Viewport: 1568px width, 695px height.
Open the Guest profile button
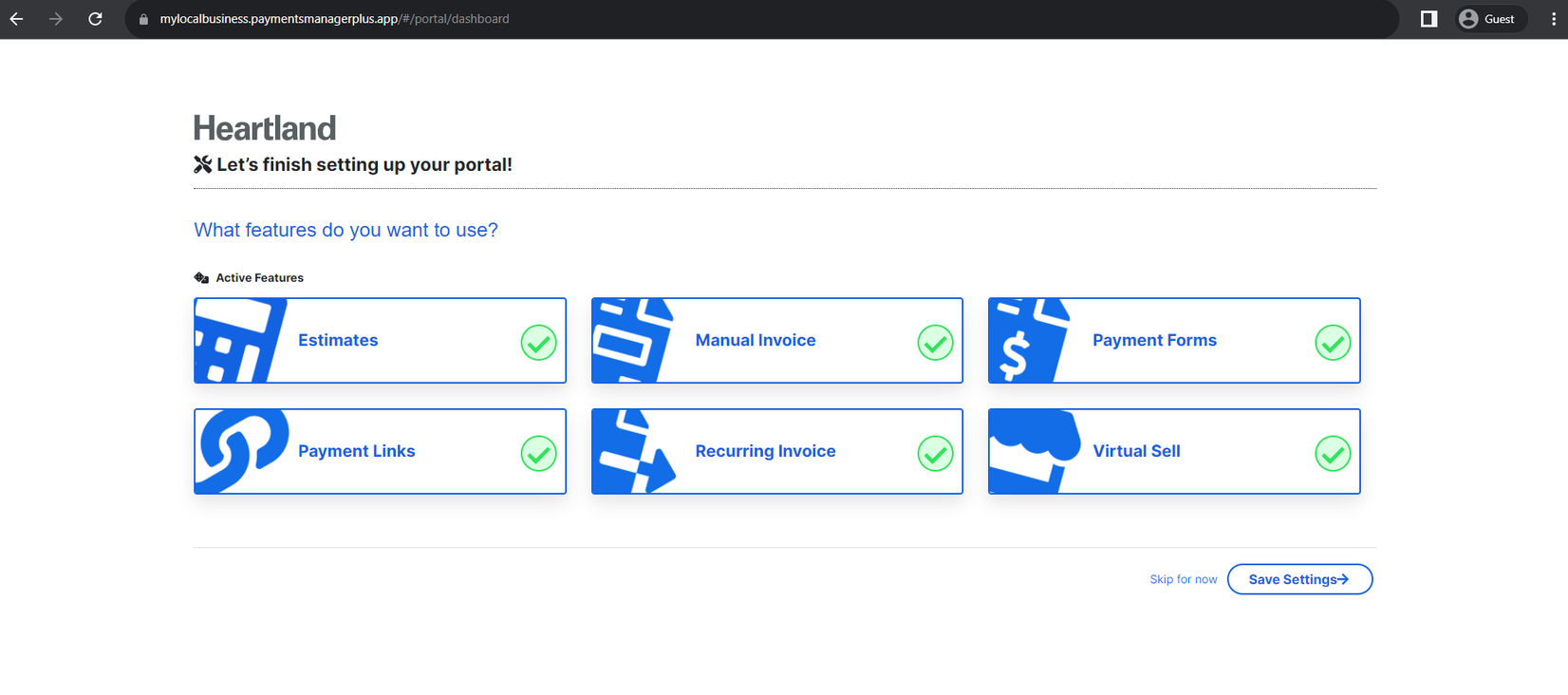(1490, 19)
